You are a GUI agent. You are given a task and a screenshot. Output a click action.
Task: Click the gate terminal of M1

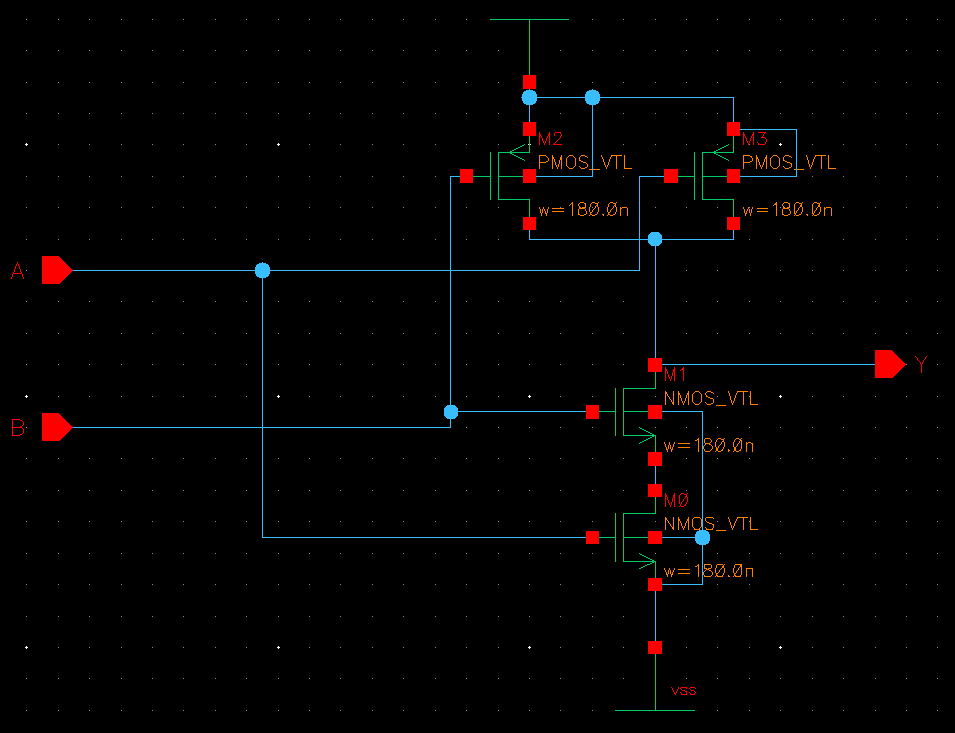click(592, 412)
